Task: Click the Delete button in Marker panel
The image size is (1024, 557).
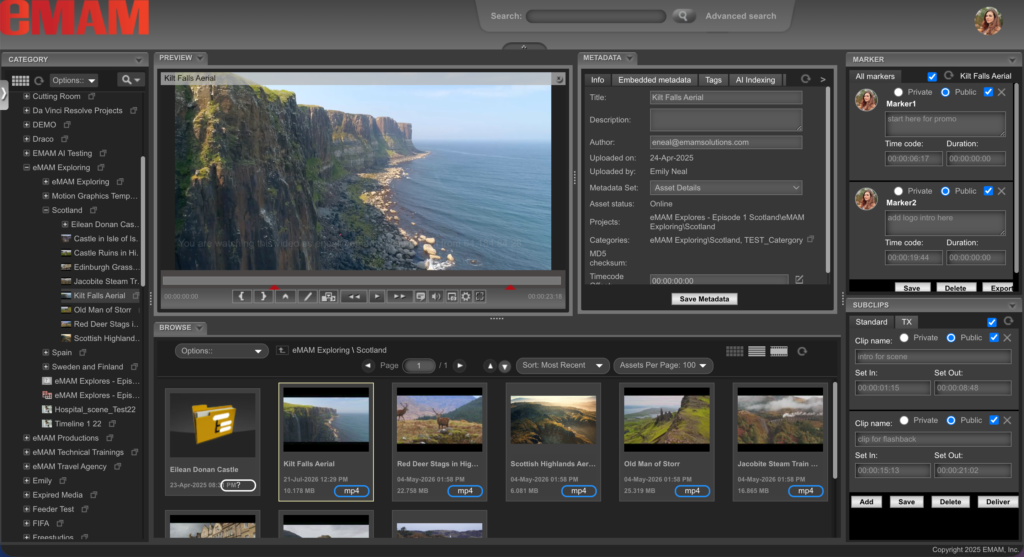Action: tap(955, 288)
